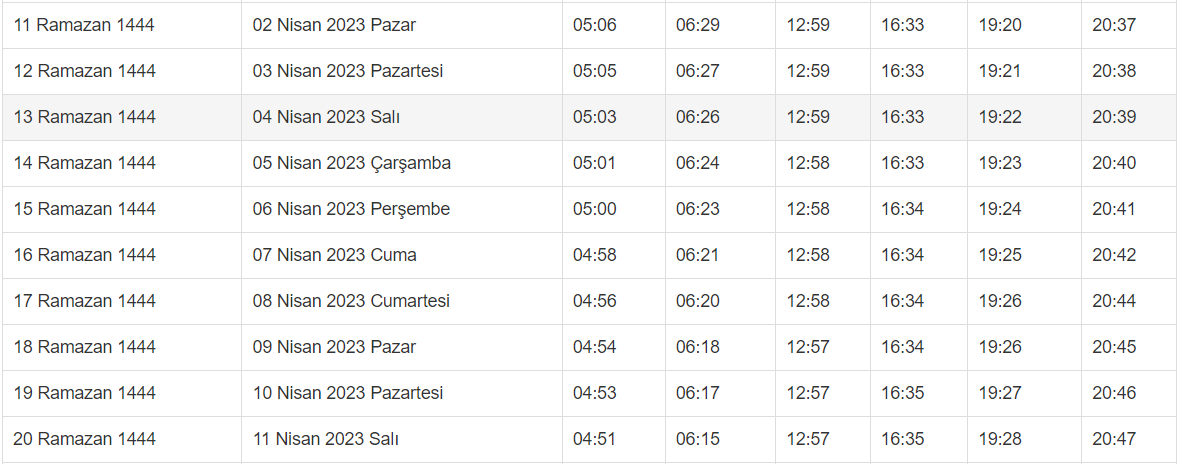Click the 20:47 time cell
The width and height of the screenshot is (1179, 464).
click(1114, 439)
